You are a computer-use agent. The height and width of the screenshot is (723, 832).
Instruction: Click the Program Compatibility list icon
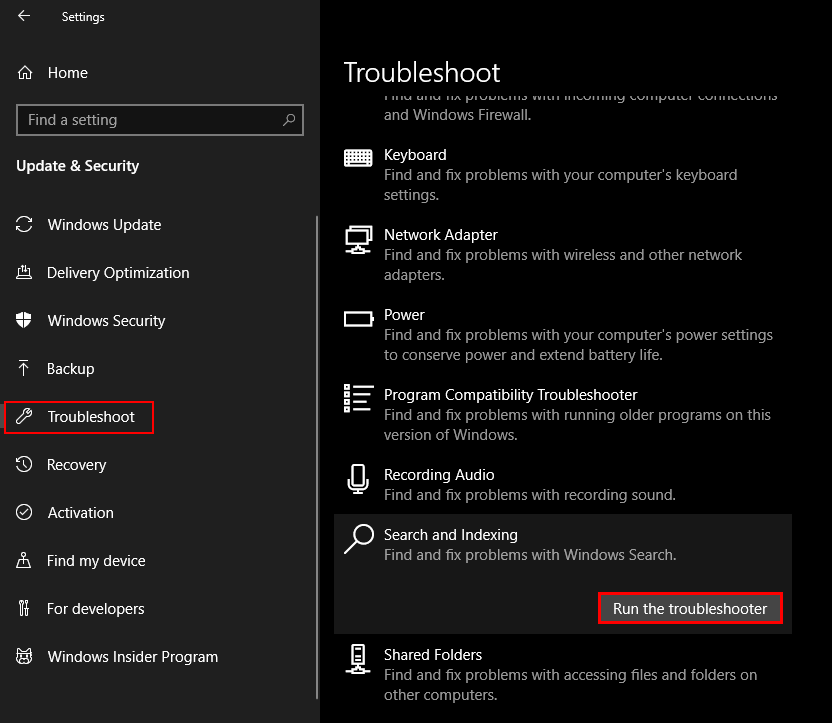(359, 398)
